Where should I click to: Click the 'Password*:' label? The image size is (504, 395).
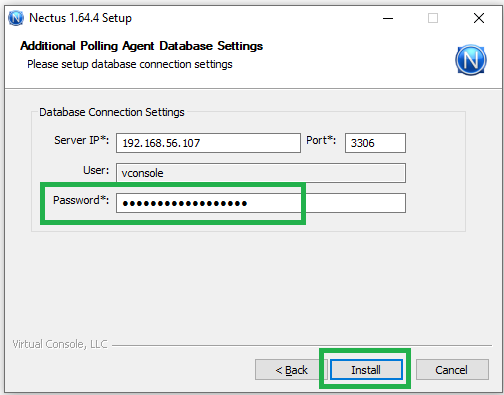pos(81,200)
